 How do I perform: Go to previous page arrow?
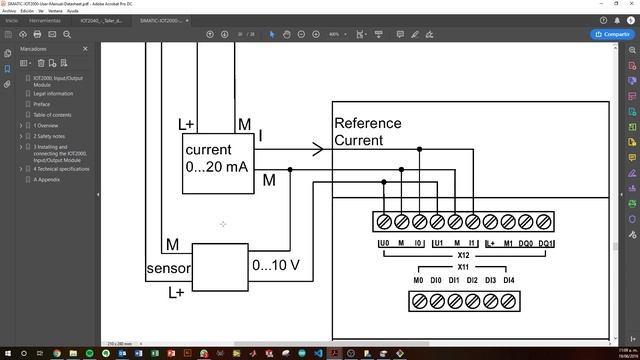click(x=210, y=35)
